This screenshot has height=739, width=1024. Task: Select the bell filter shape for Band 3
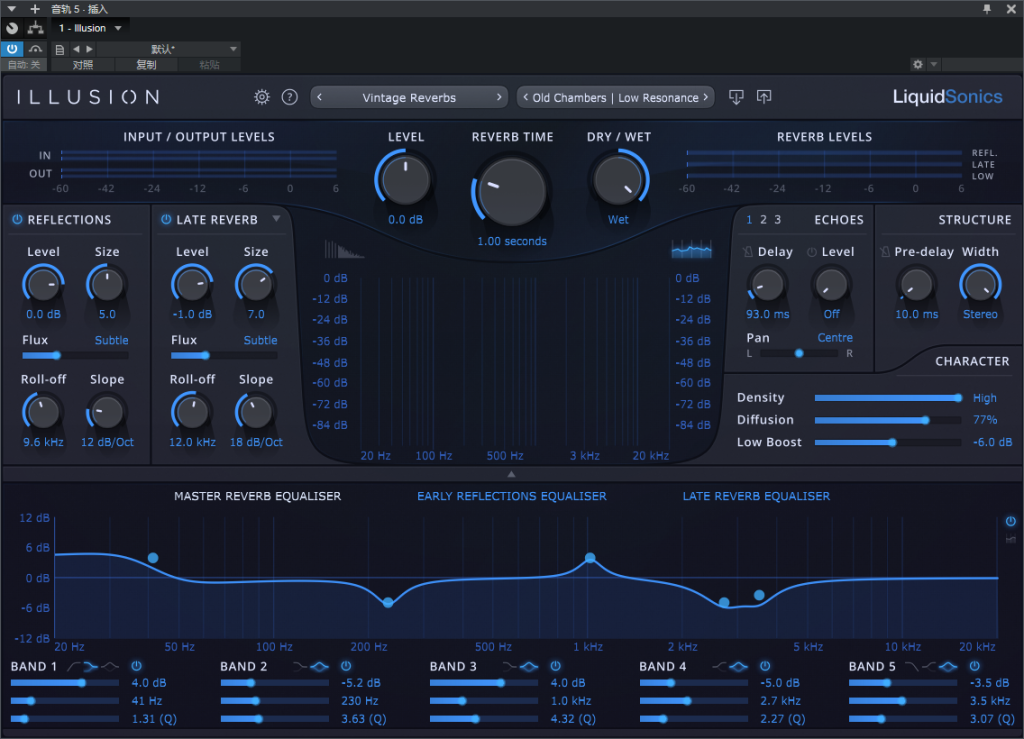point(529,667)
